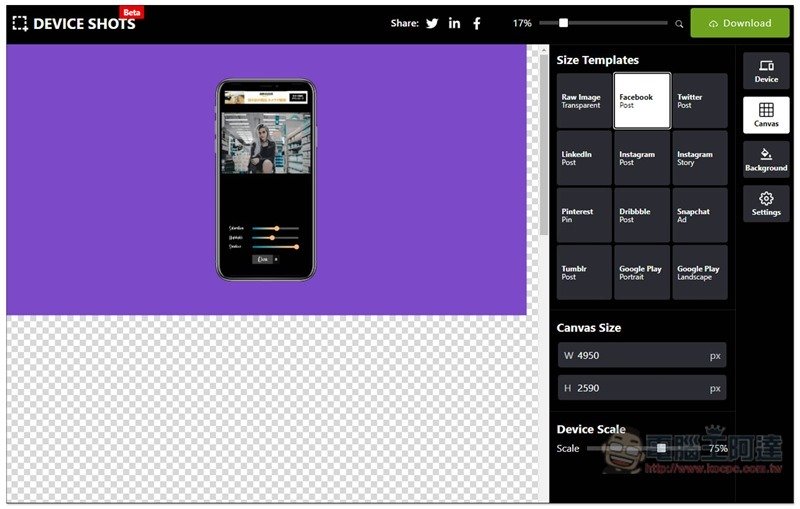This screenshot has height=509, width=800.
Task: Click the canvas height input field
Action: (640, 388)
